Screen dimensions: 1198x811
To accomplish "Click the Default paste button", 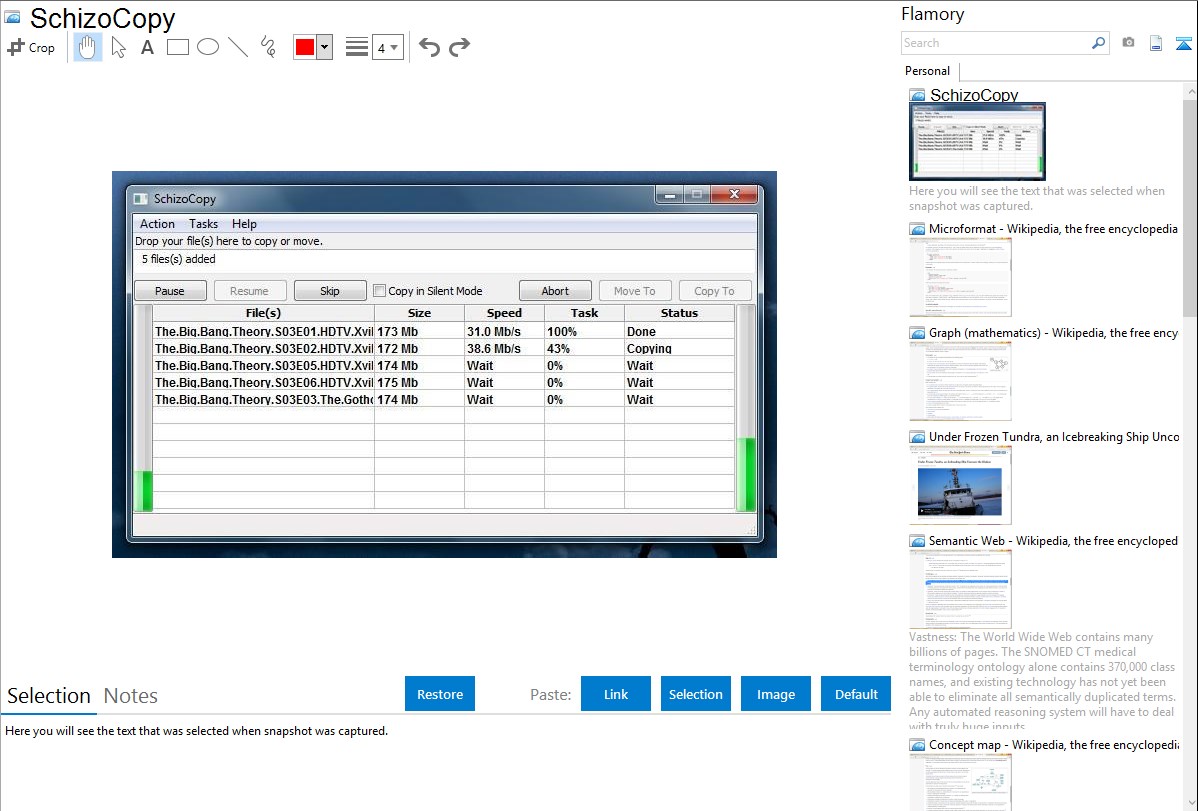I will pos(856,694).
